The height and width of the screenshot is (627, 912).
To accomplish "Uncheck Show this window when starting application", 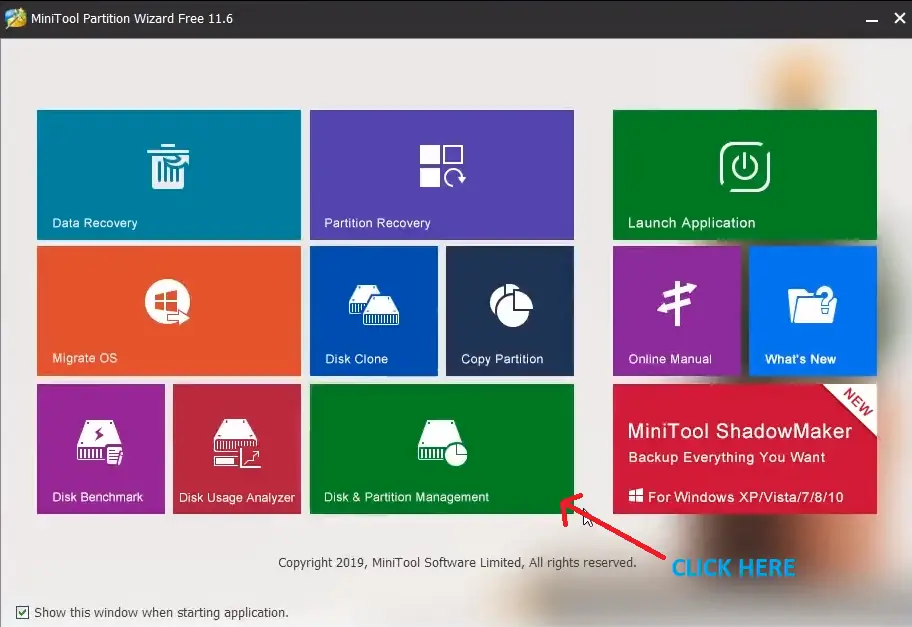I will click(23, 612).
